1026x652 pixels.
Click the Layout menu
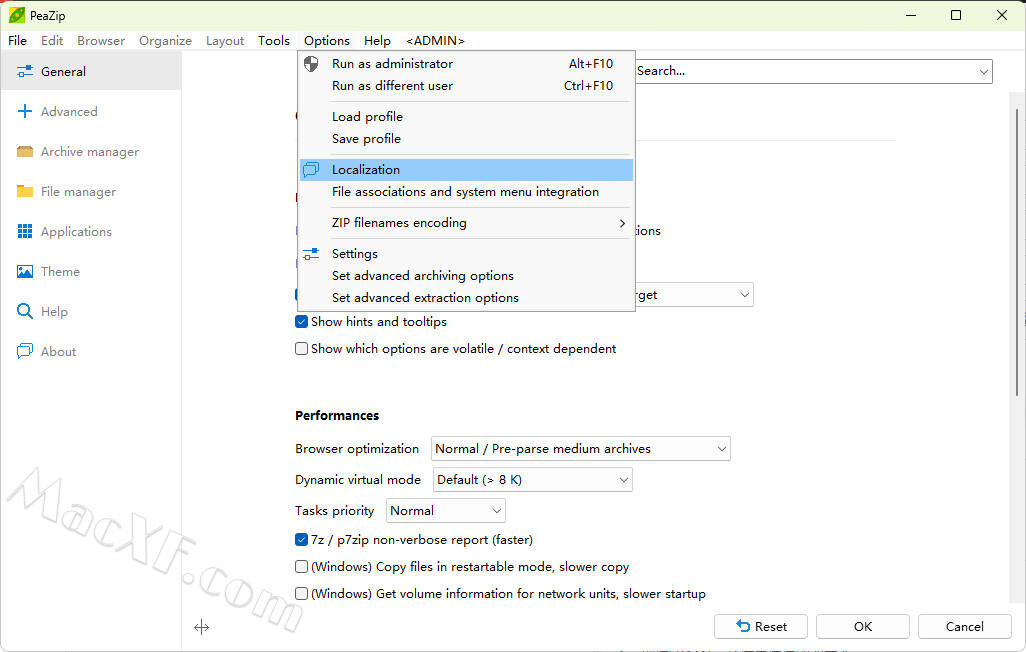tap(224, 41)
